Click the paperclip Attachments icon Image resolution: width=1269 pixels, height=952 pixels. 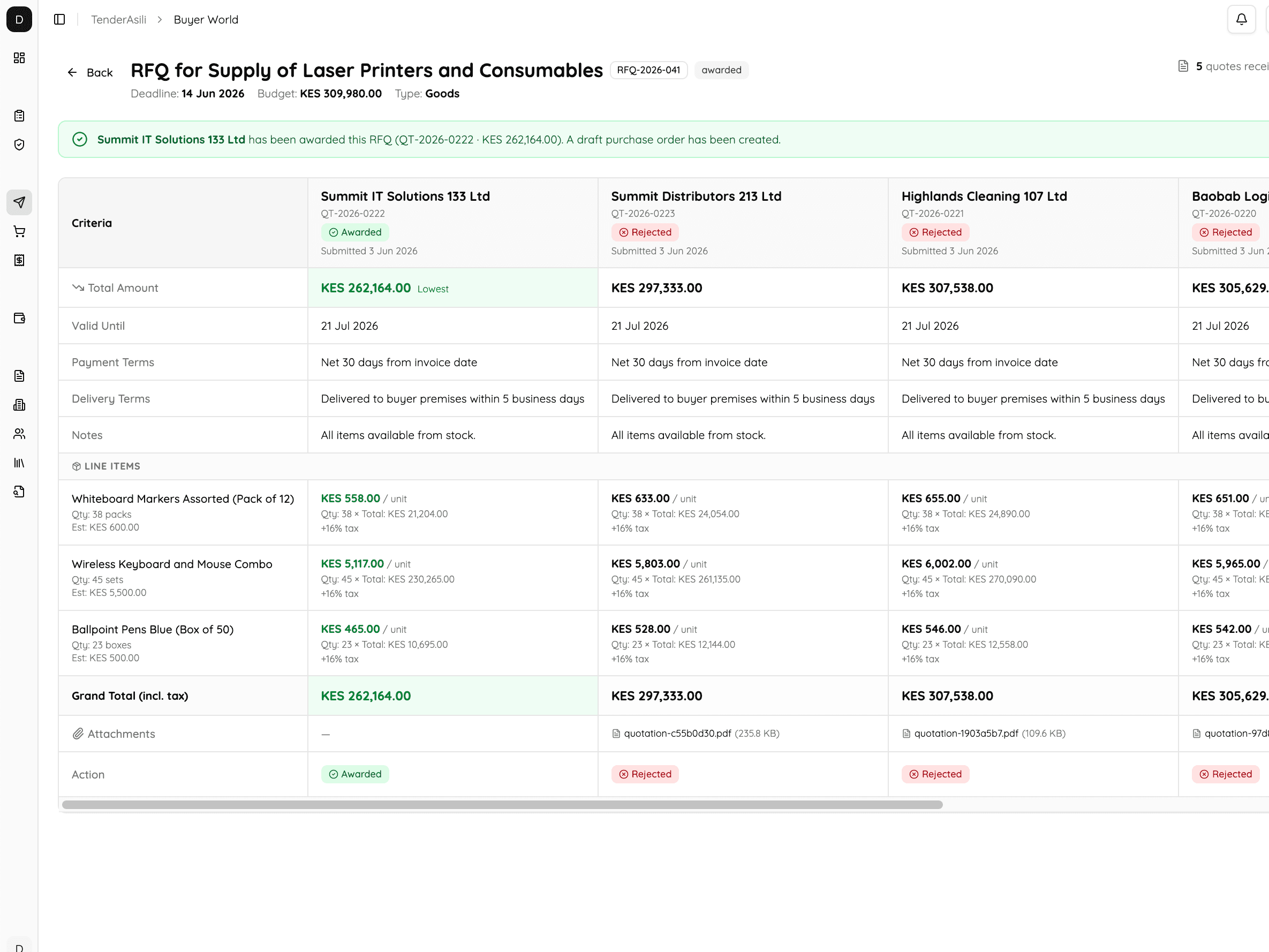[78, 734]
